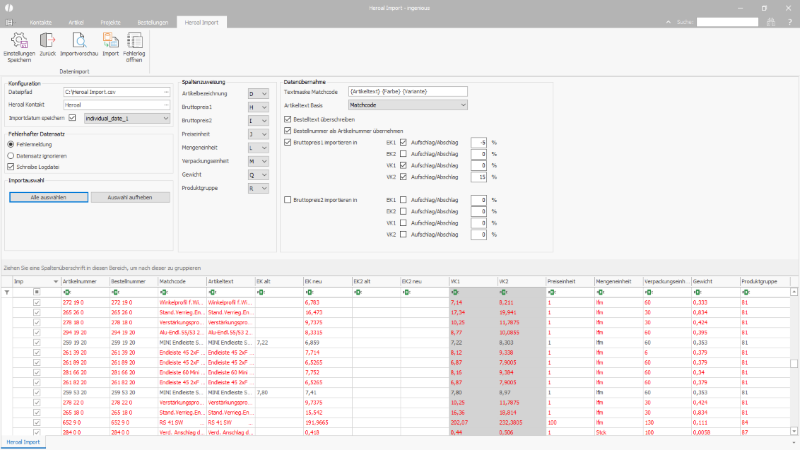Viewport: 800px width, 450px height.
Task: Focus the Textmaske Matchcode input field
Action: click(x=408, y=92)
